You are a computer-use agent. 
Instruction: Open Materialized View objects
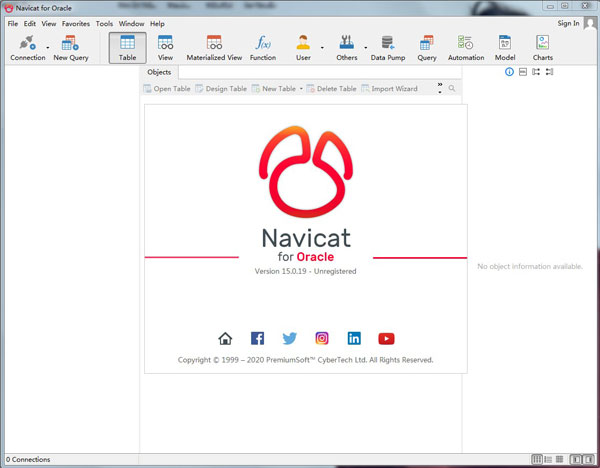214,48
